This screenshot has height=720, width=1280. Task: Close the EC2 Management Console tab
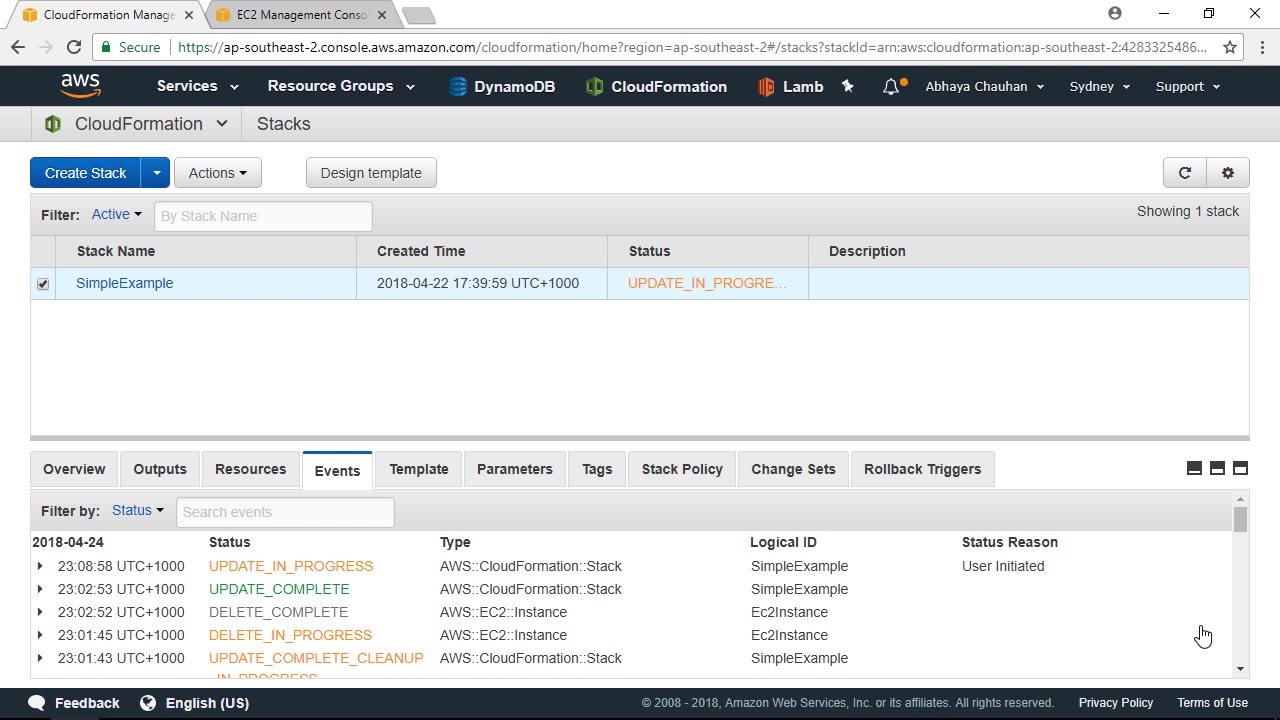point(382,15)
